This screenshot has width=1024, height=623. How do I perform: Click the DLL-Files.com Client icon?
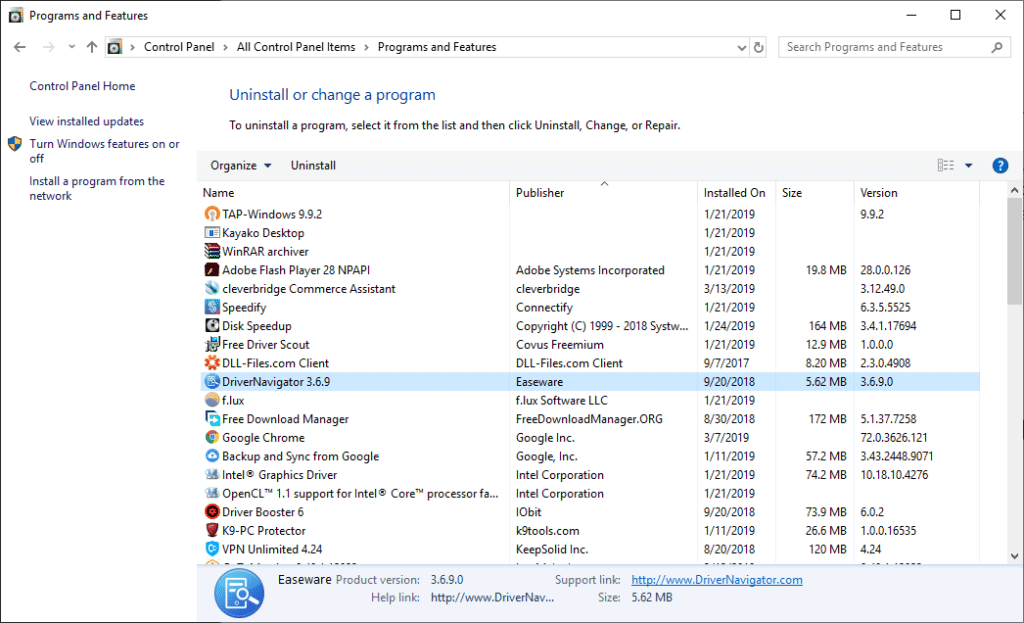(212, 362)
